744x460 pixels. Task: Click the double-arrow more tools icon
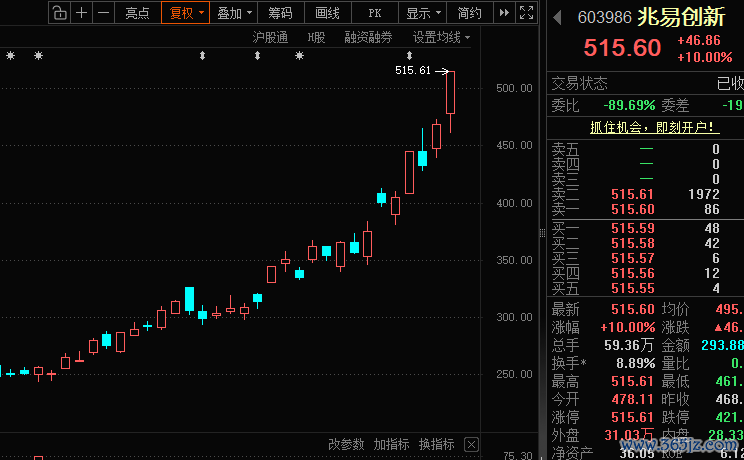pos(504,13)
